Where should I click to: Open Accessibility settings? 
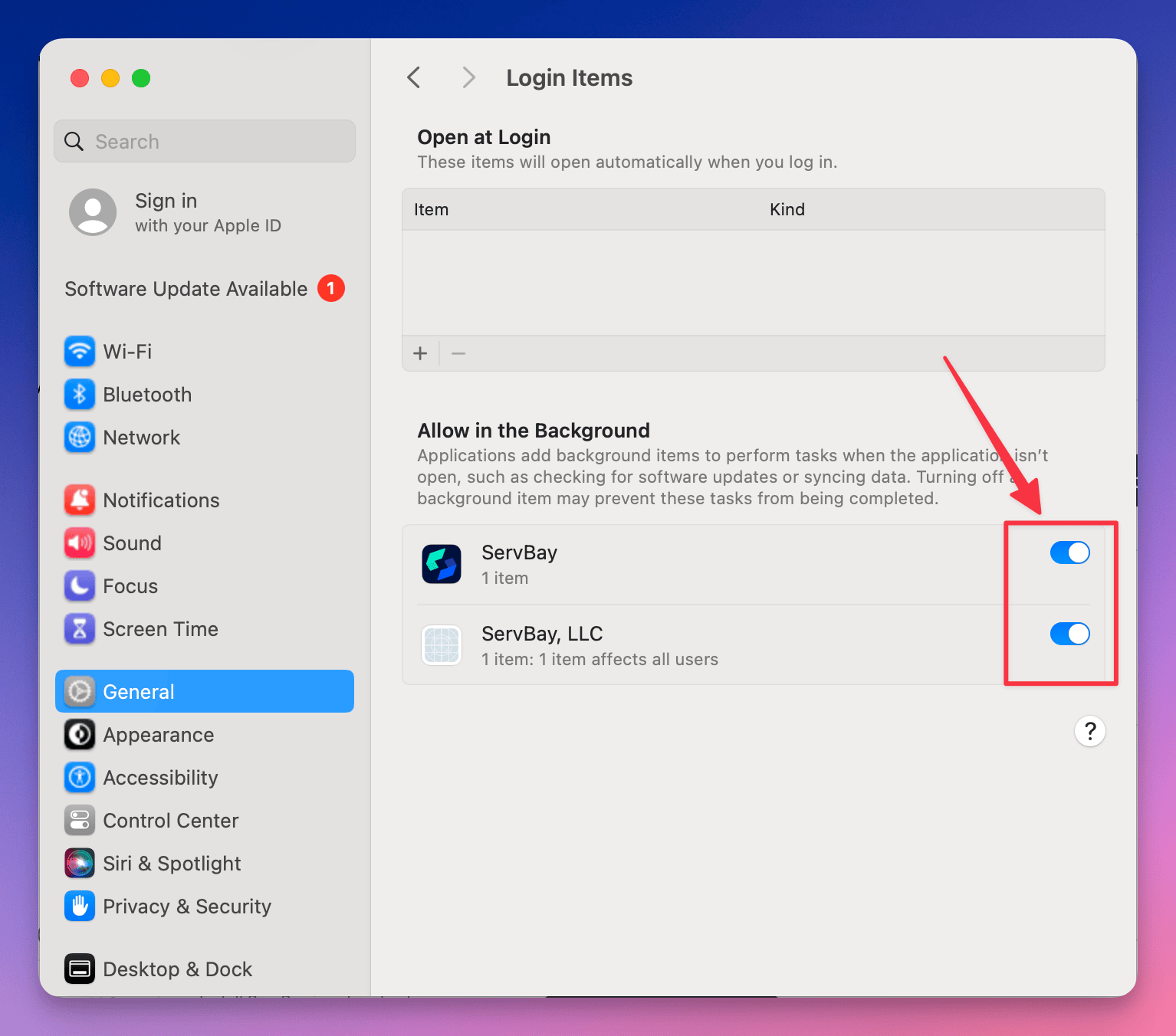205,778
